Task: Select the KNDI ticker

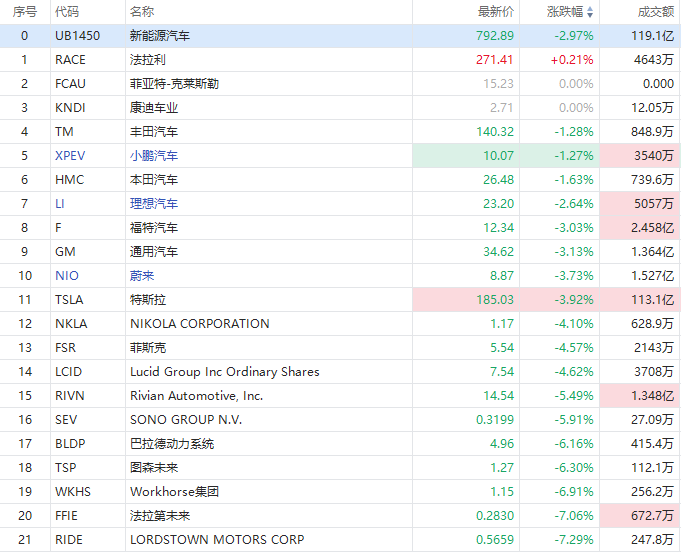Action: coord(70,108)
